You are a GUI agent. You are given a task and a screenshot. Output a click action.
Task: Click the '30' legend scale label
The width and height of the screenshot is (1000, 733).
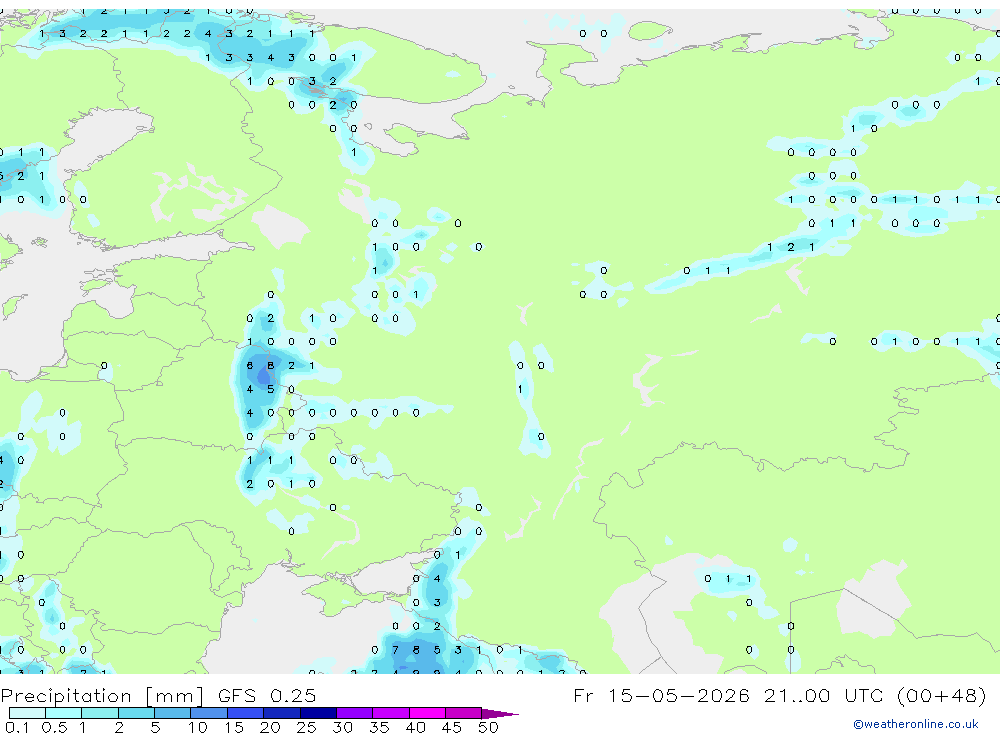pos(343,727)
